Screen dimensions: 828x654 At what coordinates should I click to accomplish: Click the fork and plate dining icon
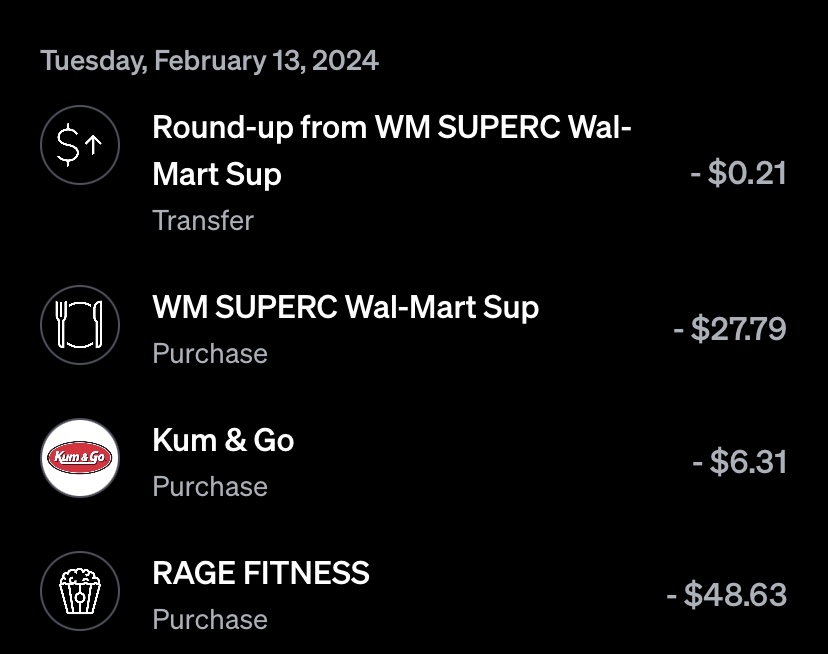pos(80,326)
